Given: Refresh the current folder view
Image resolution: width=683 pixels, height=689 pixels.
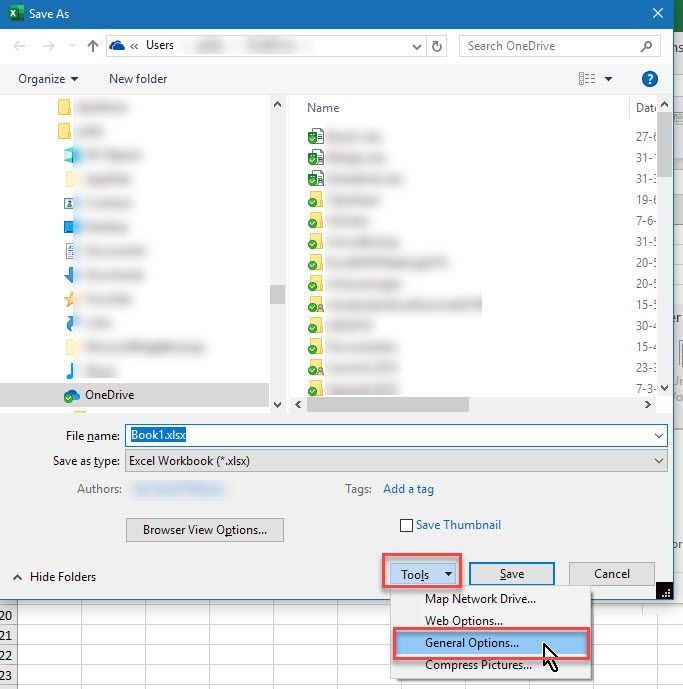Looking at the screenshot, I should pos(436,46).
